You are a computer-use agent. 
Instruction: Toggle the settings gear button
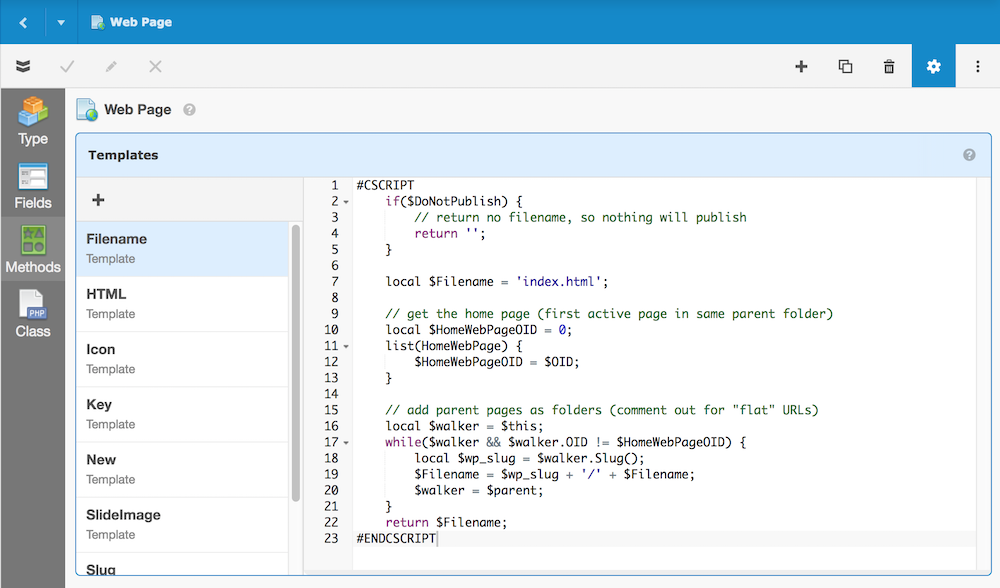pos(933,66)
